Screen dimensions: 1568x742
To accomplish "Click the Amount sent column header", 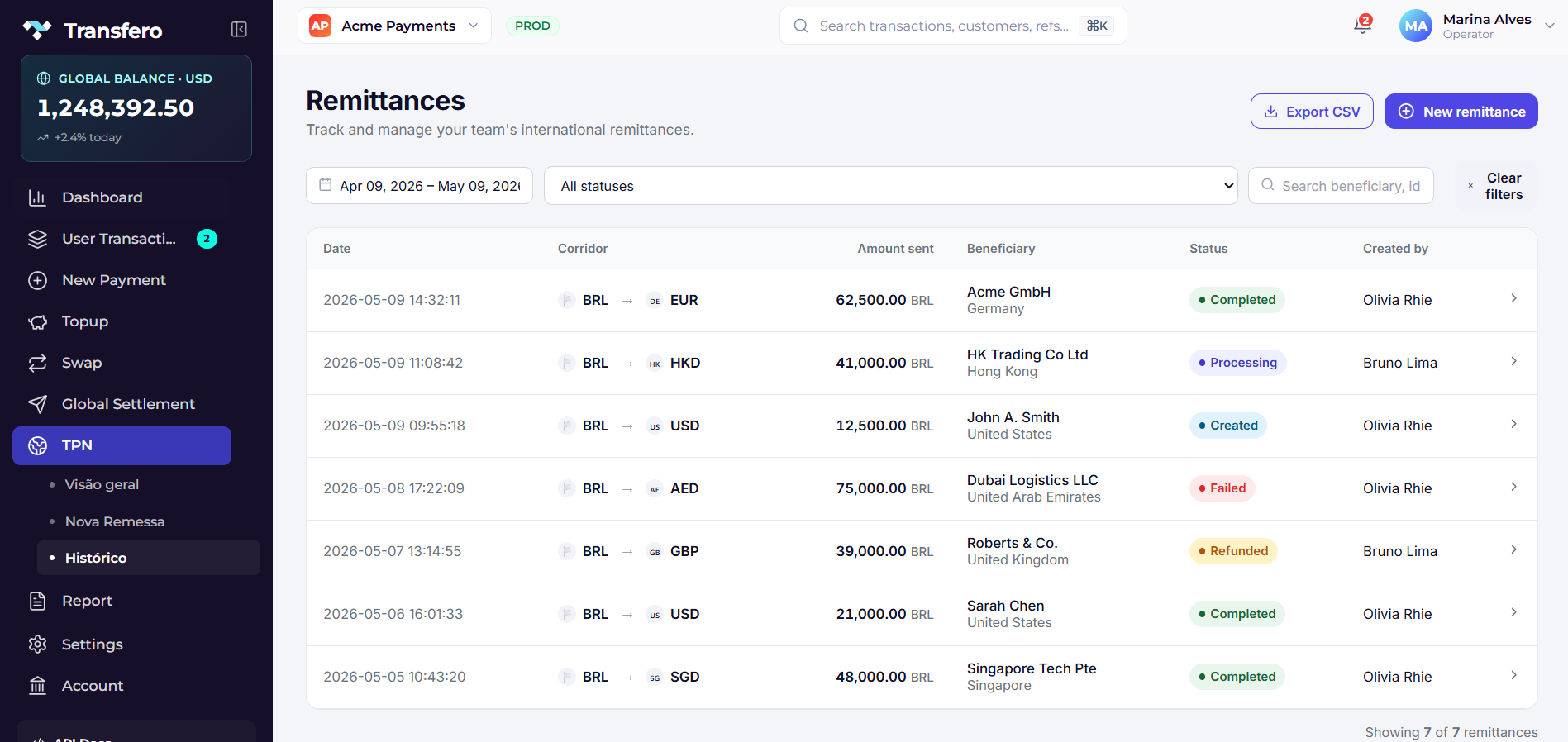I will point(895,249).
